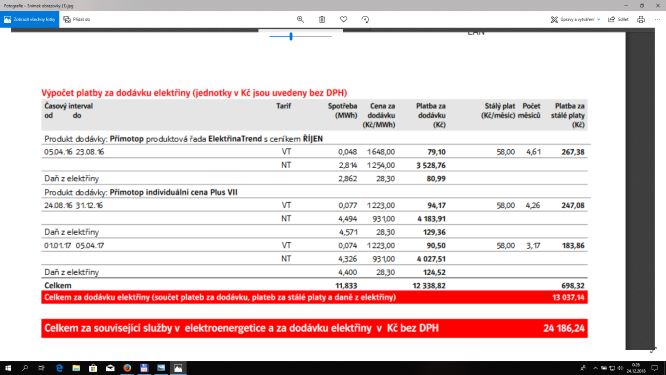Open the Mail app from the taskbar
Viewport: 666px width, 375px height.
coord(110,368)
